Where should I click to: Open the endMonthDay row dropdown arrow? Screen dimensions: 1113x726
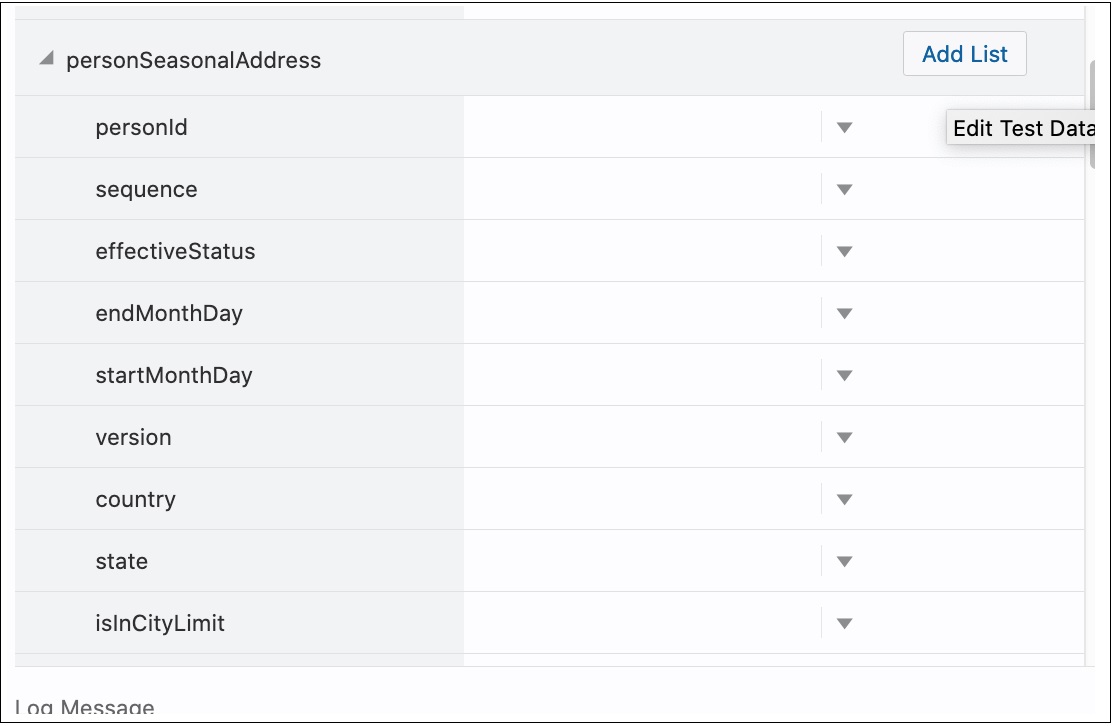[844, 313]
